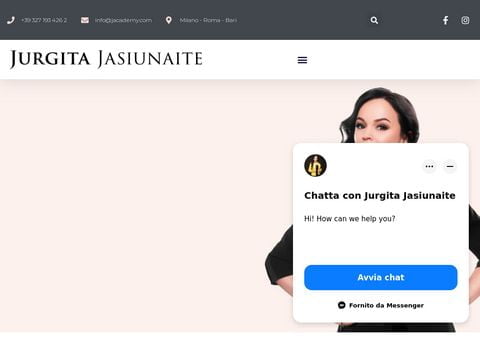This screenshot has width=480, height=360.
Task: Minimize the Messenger chat widget
Action: coord(450,166)
